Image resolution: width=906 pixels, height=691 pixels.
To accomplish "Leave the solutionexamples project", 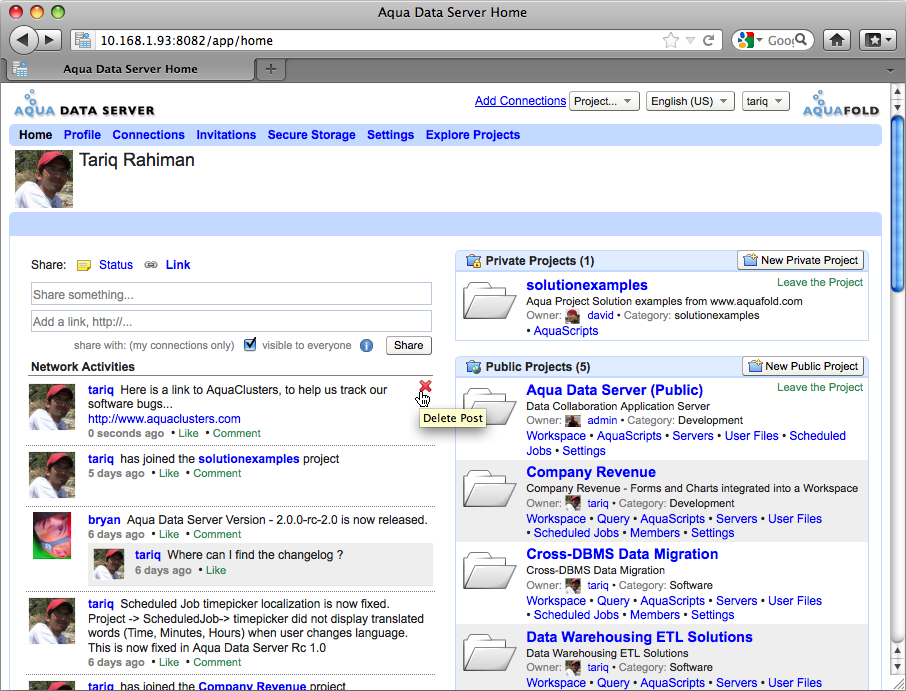I will (x=819, y=282).
